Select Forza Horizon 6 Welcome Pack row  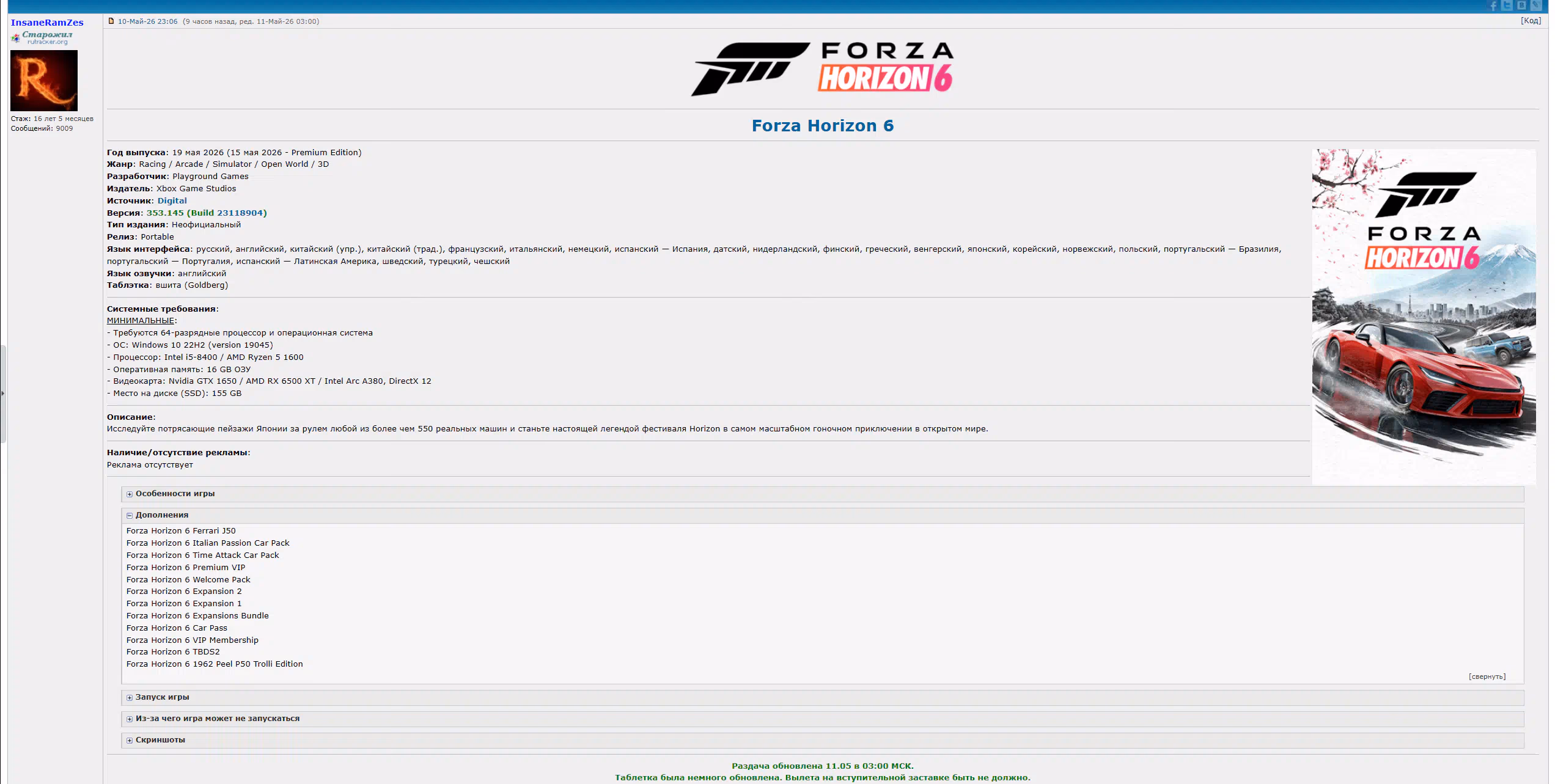(x=188, y=580)
